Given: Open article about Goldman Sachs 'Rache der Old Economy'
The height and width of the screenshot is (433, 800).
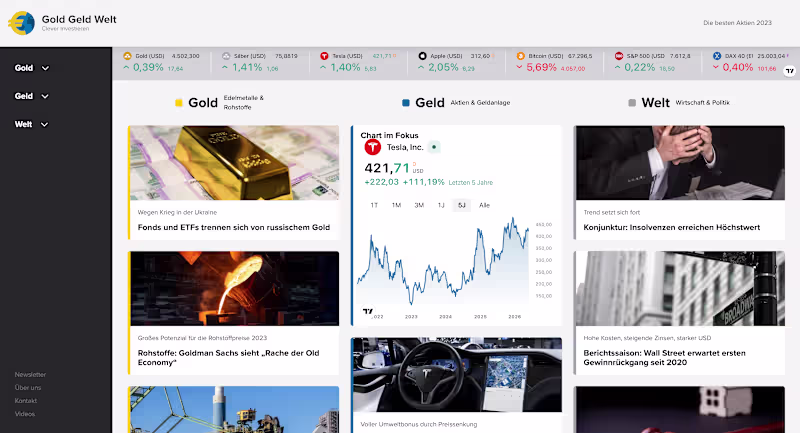Looking at the screenshot, I should click(229, 358).
